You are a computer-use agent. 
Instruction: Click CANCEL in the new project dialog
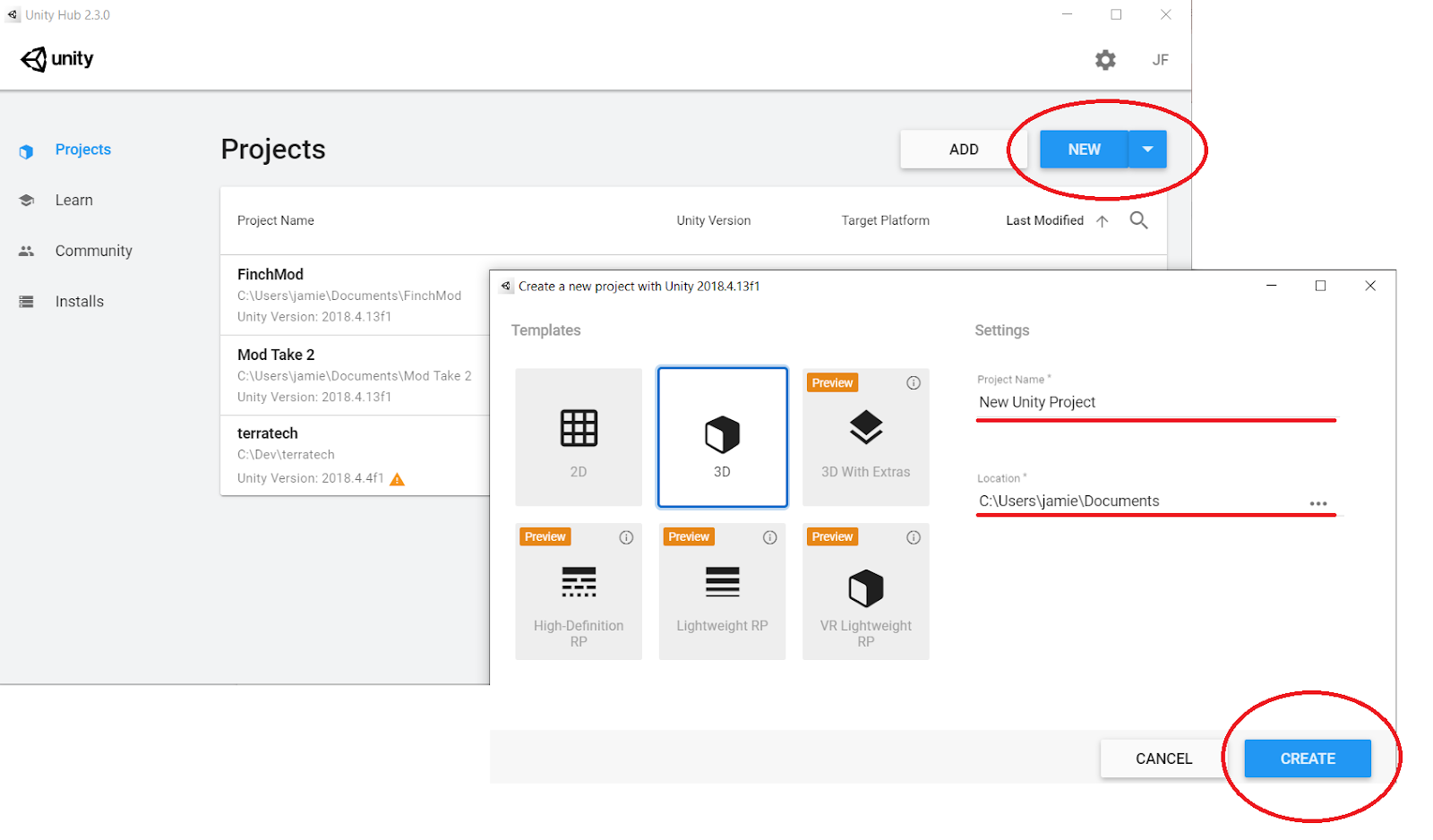click(x=1163, y=759)
